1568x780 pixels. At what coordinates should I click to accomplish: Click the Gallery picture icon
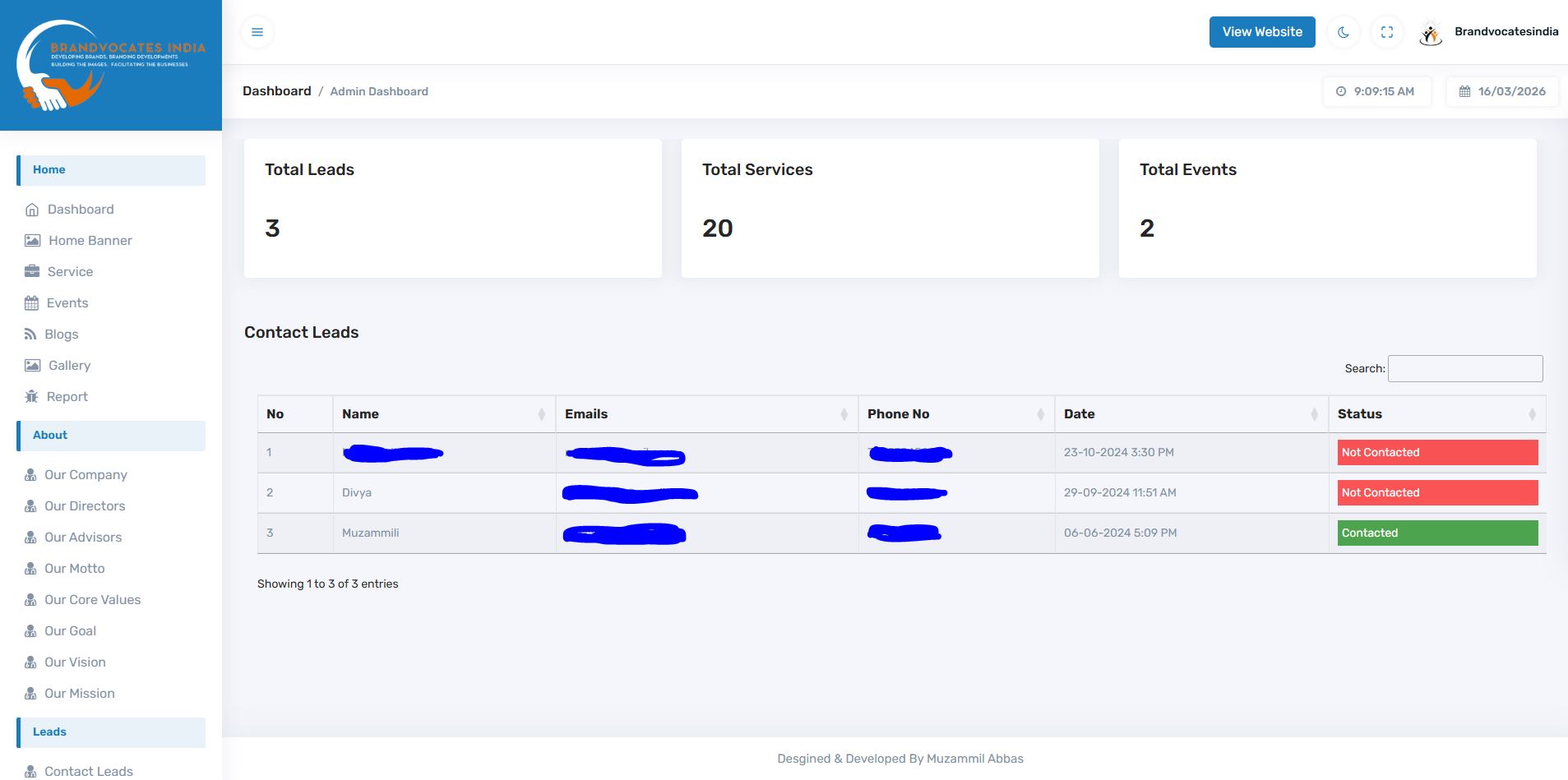pos(32,366)
